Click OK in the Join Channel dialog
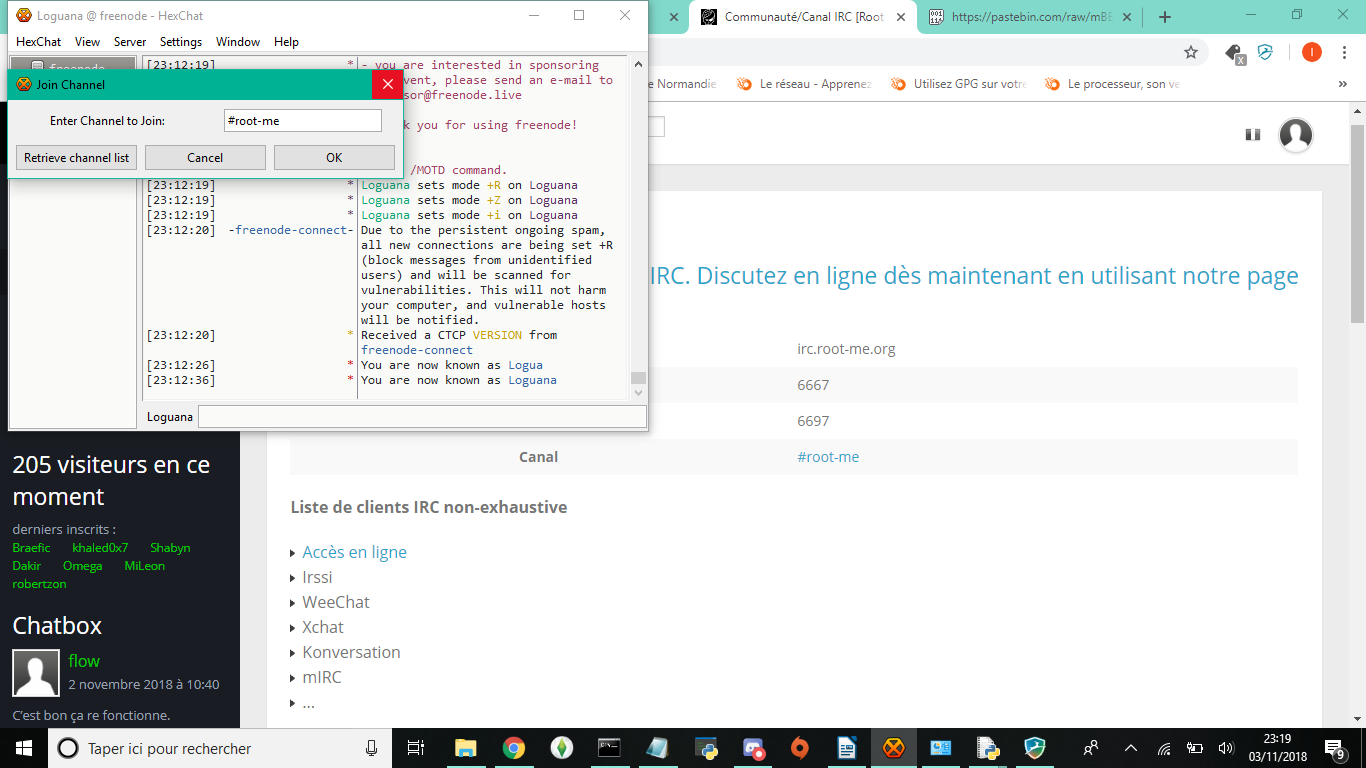 coord(334,157)
